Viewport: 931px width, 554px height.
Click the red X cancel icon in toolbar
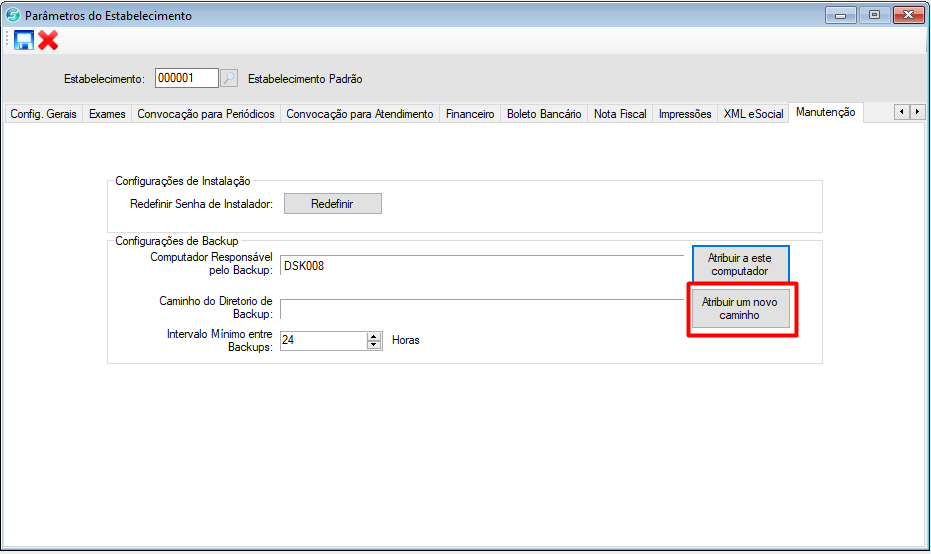[x=48, y=40]
